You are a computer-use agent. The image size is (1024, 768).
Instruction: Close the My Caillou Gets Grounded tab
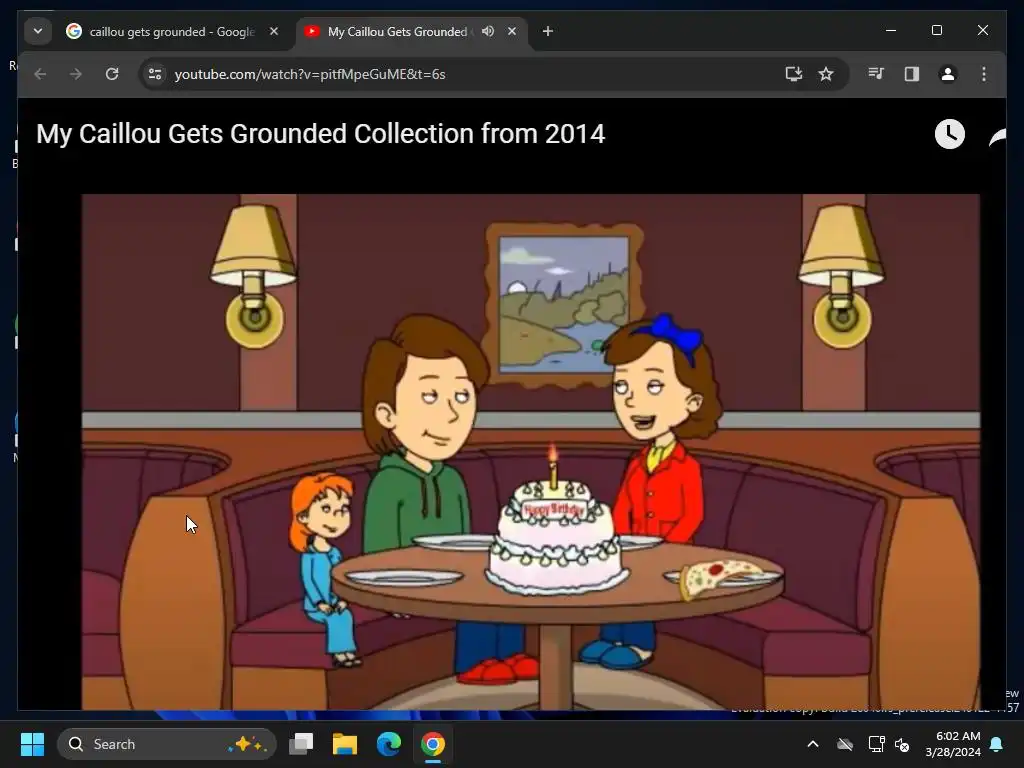(x=512, y=31)
